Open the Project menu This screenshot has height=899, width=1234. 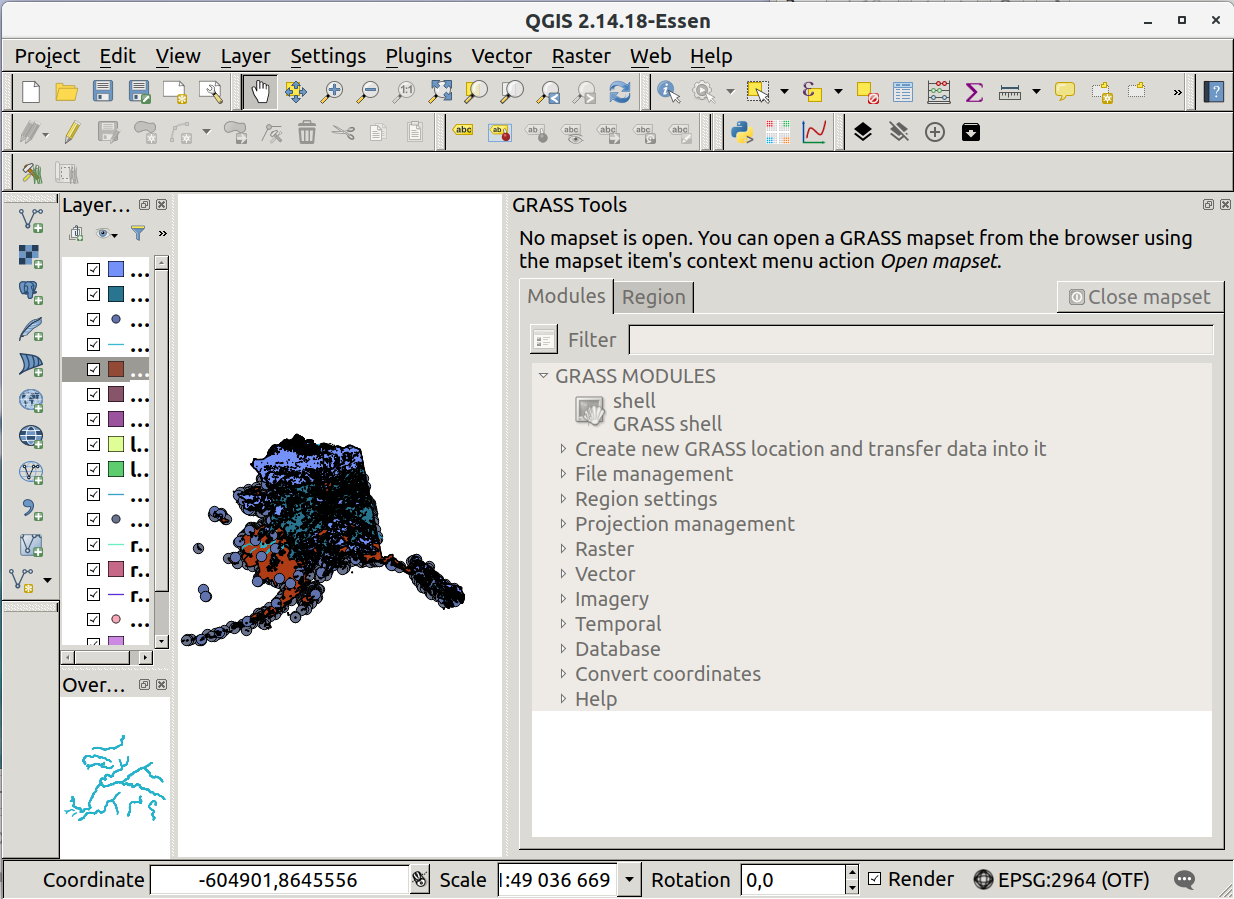coord(47,56)
